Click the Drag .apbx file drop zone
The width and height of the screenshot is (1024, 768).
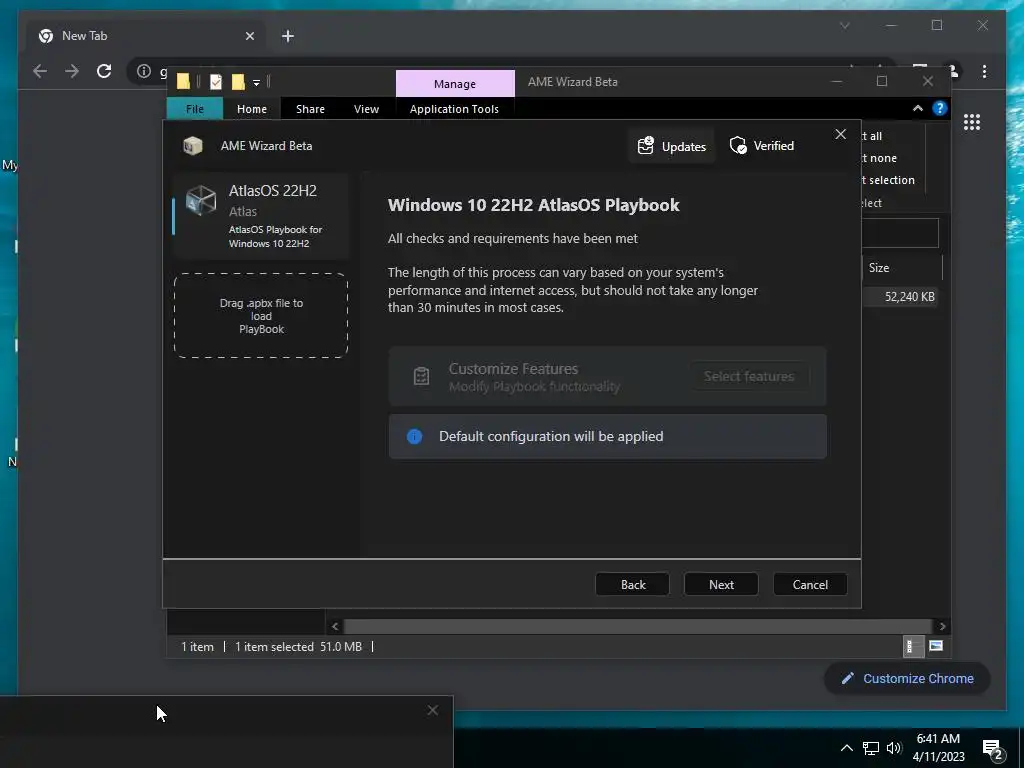coord(261,316)
